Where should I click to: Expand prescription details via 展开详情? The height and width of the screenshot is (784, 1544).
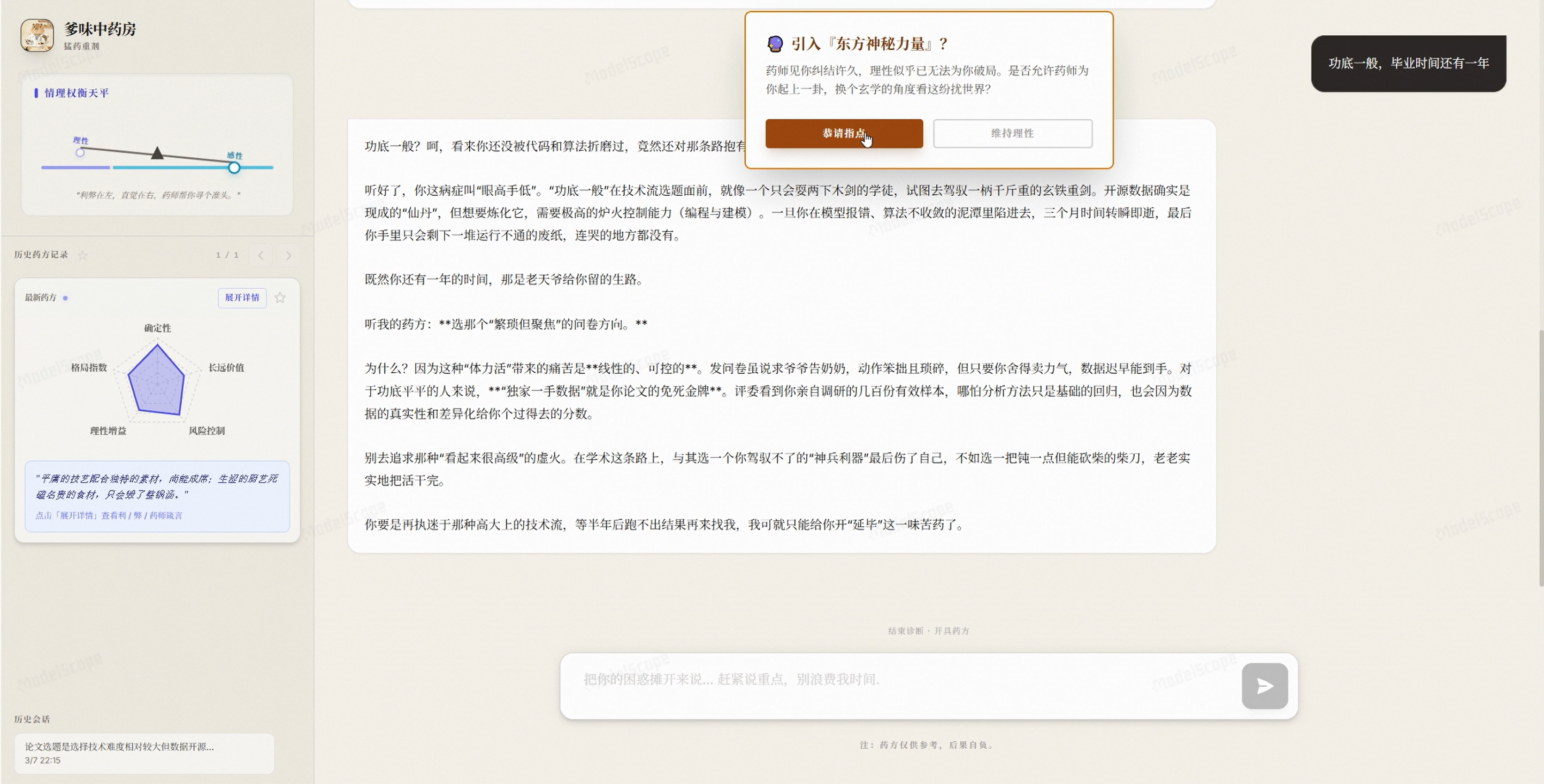[241, 298]
